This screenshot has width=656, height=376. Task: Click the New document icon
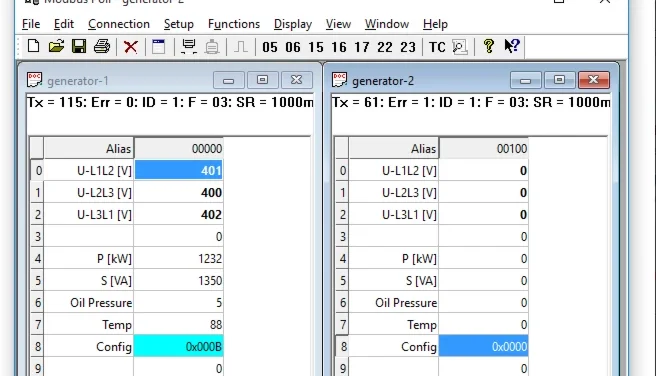(33, 46)
